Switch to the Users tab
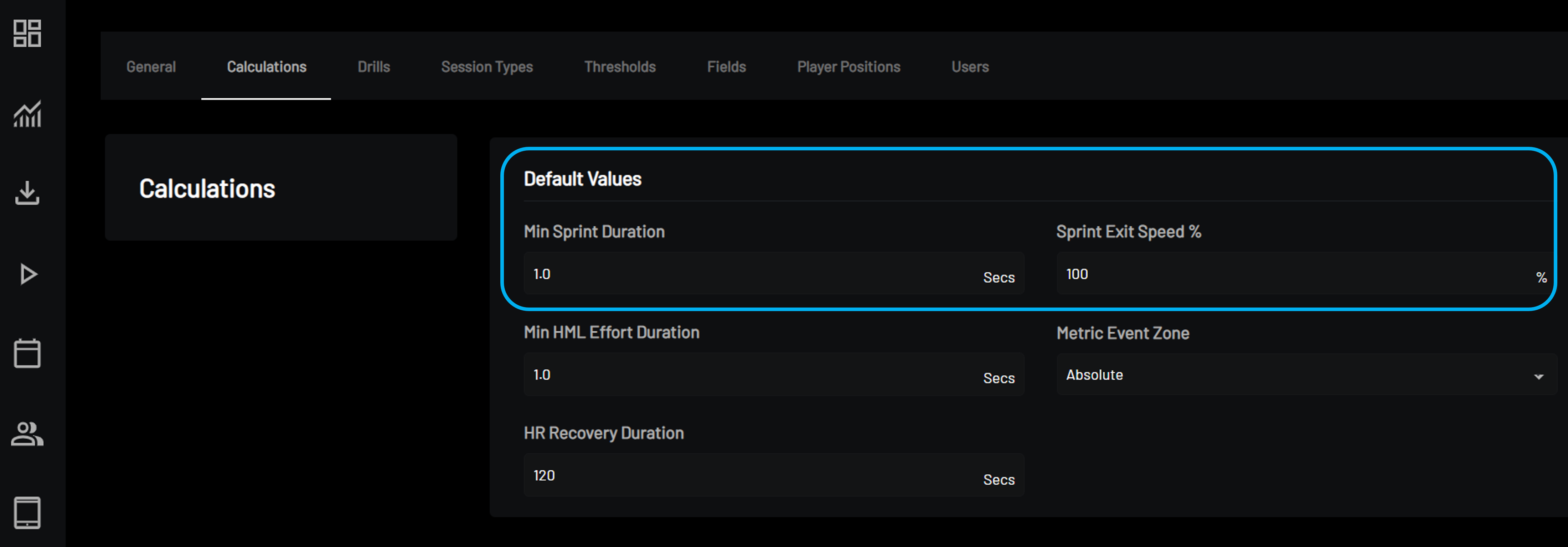The image size is (1568, 547). pos(970,66)
